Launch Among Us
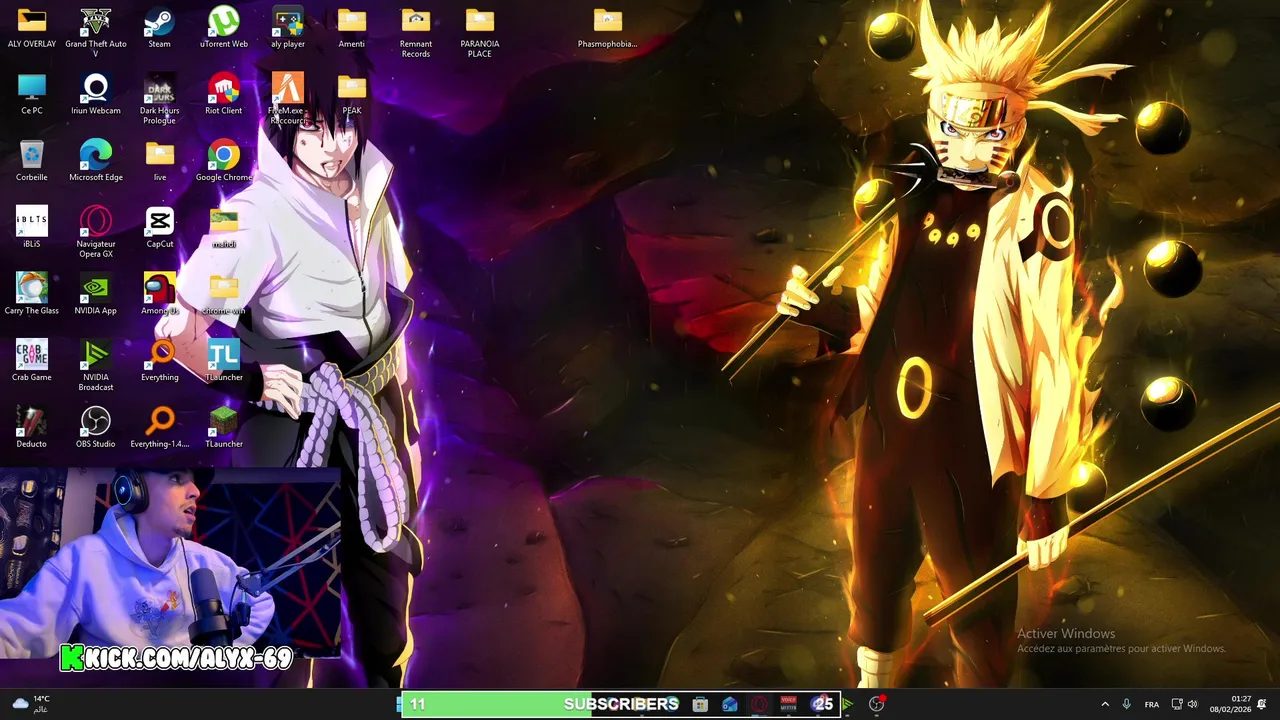This screenshot has height=720, width=1280. coord(160,294)
